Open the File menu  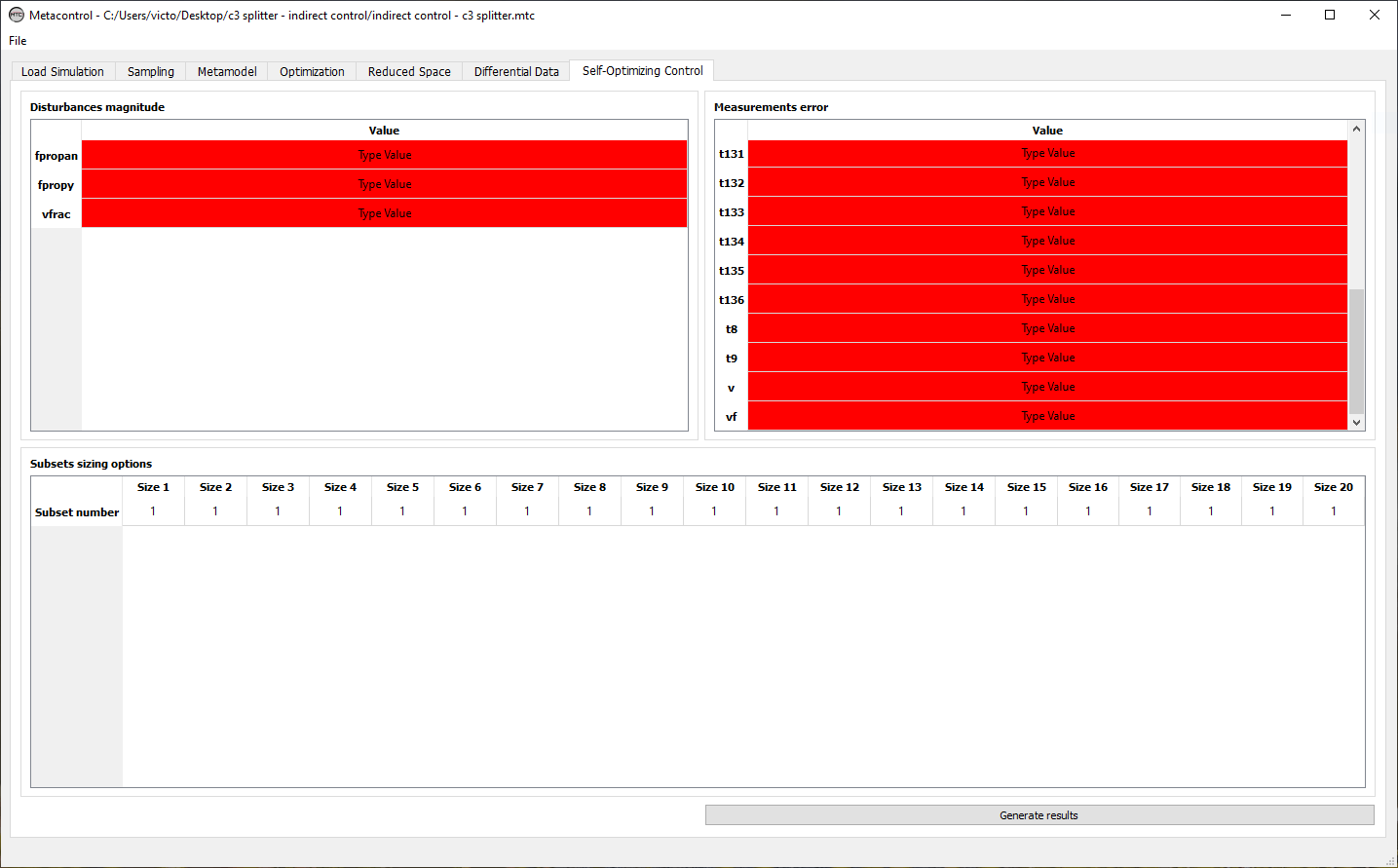pos(17,41)
